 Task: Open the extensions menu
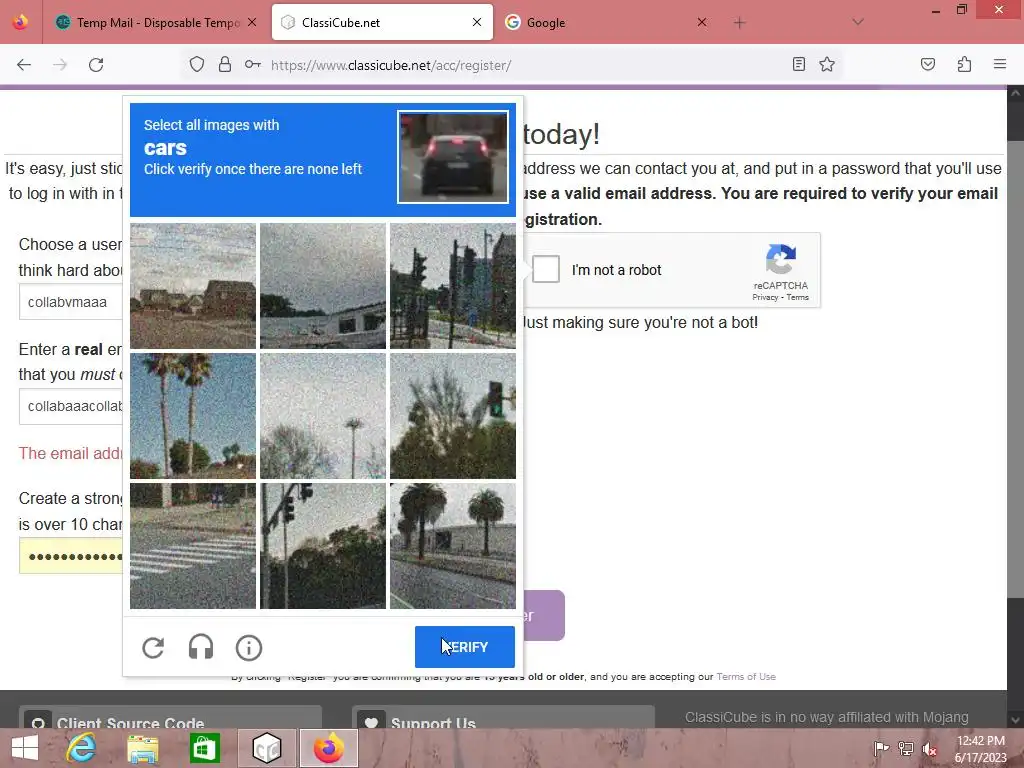pos(964,64)
